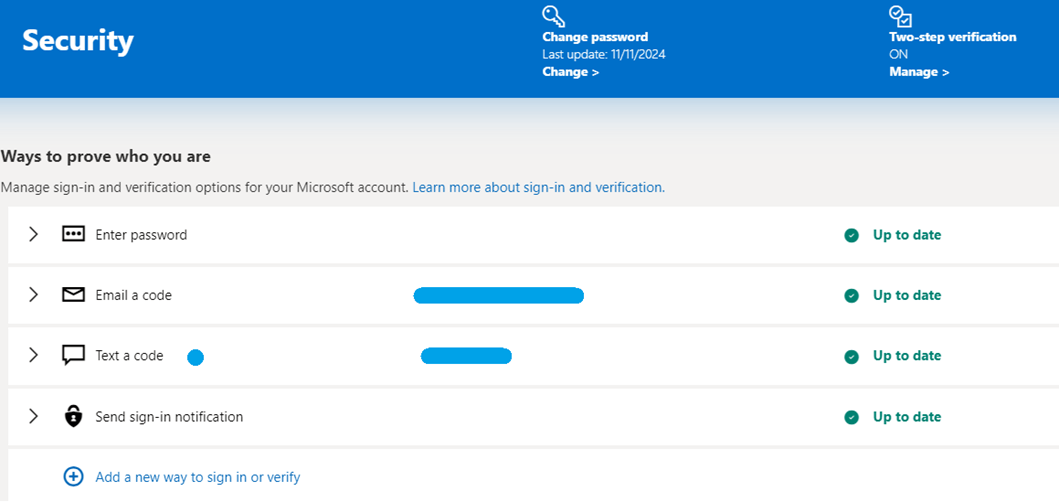Viewport: 1059px width, 502px height.
Task: Click the green checkmark in Text a code row
Action: [852, 356]
